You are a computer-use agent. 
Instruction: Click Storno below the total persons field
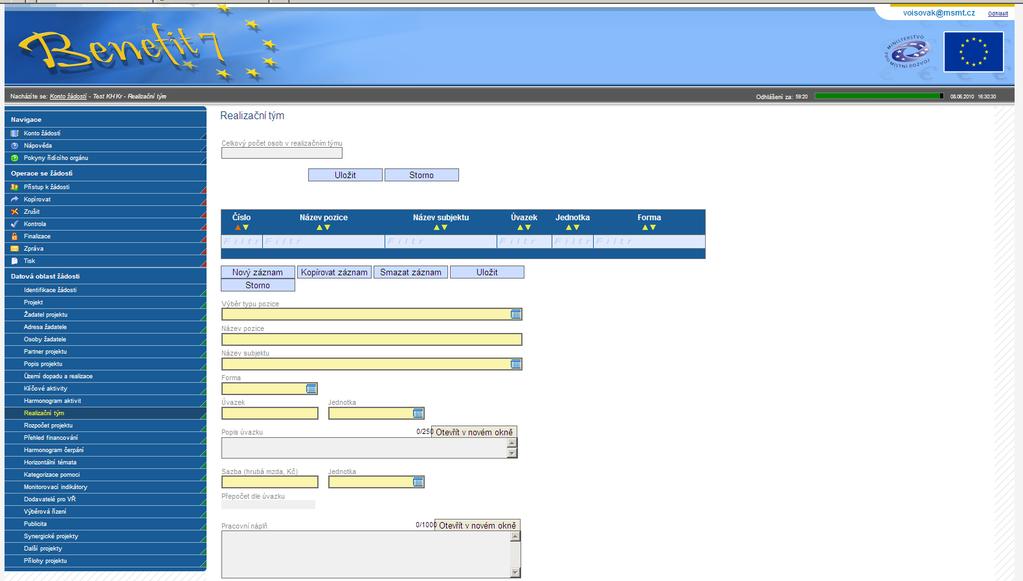(x=421, y=175)
